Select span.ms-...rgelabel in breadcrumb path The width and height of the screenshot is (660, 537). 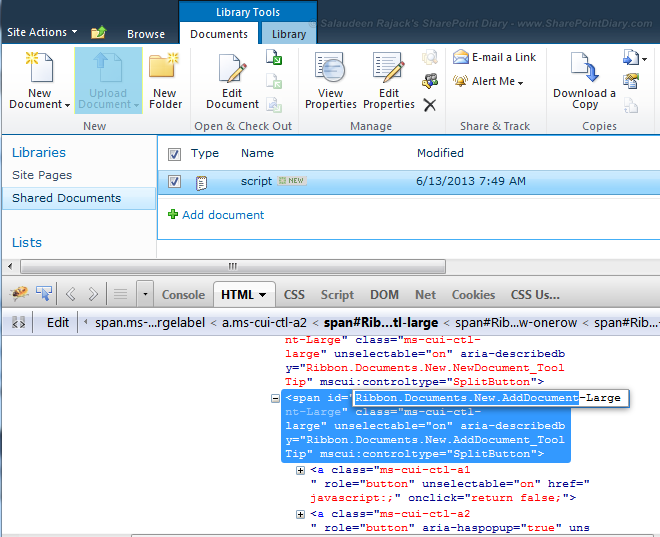tap(150, 323)
